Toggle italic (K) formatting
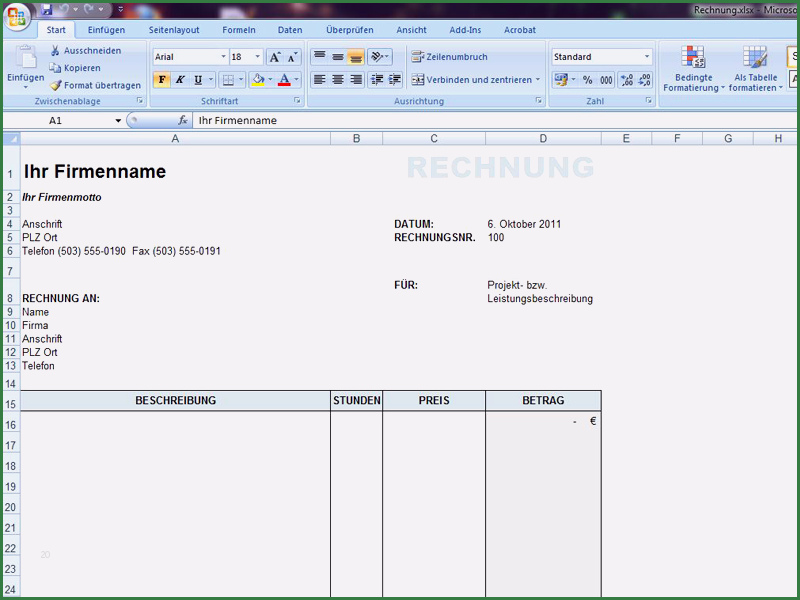 pos(180,80)
